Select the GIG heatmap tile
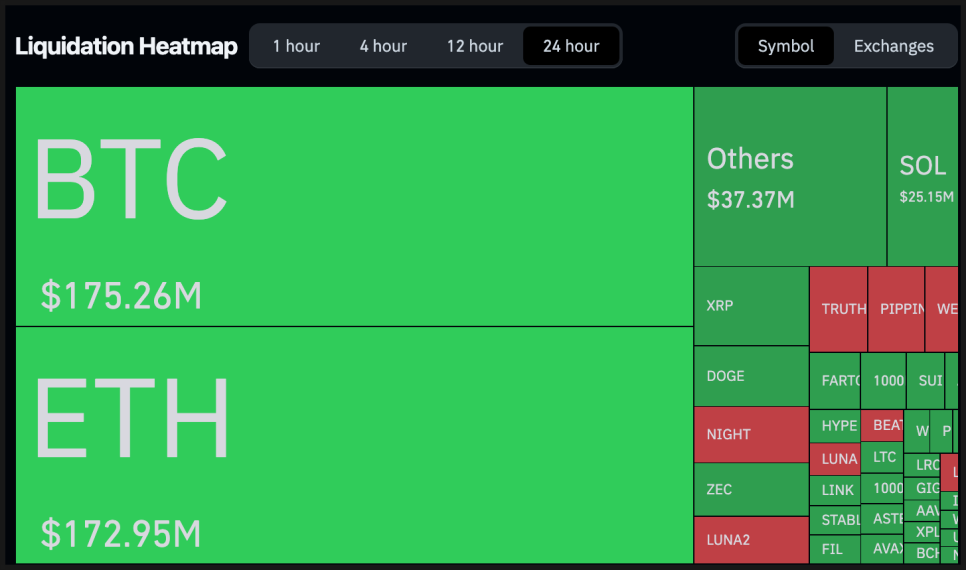This screenshot has width=966, height=570. (x=922, y=488)
